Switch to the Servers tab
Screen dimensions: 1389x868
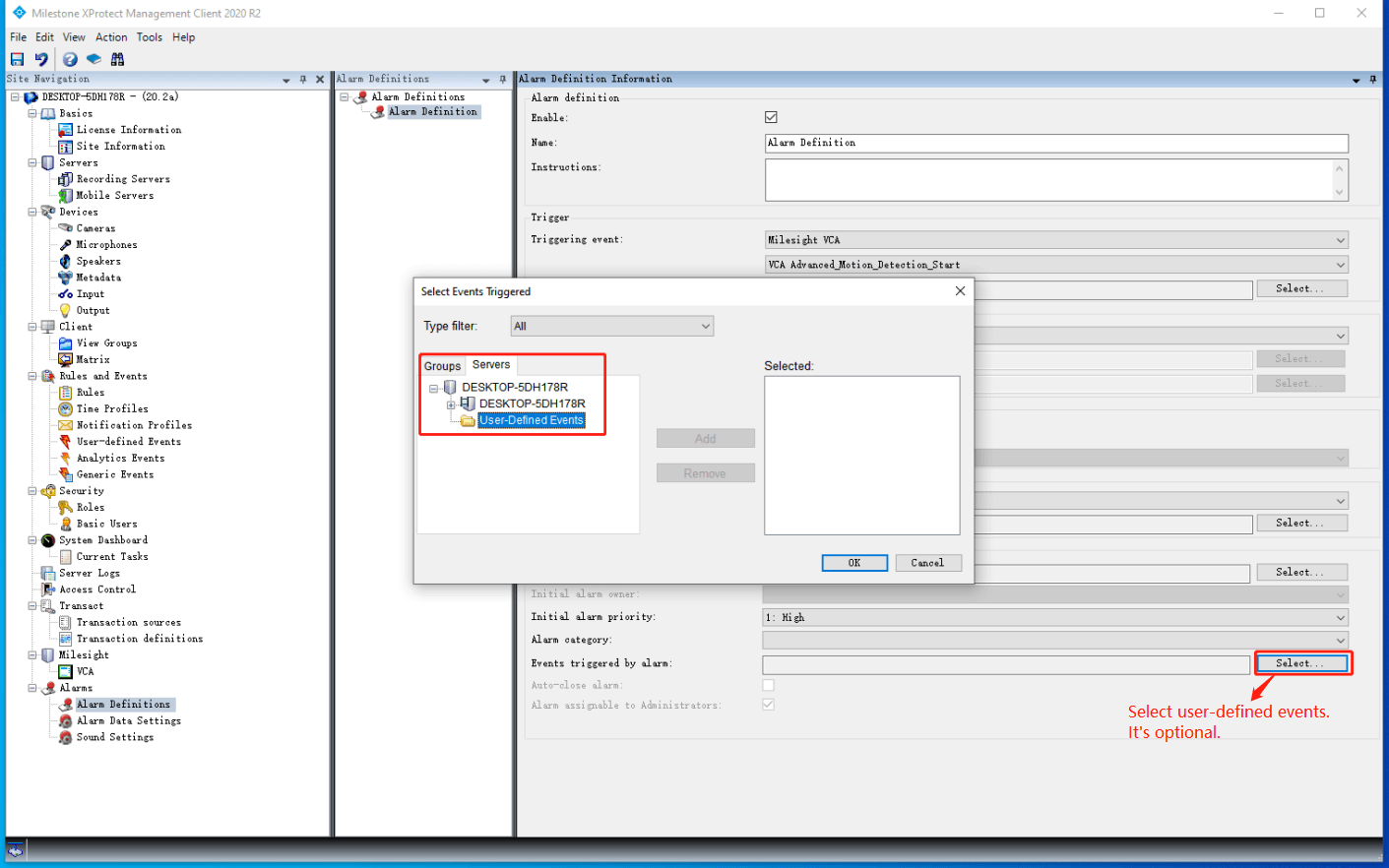point(491,365)
